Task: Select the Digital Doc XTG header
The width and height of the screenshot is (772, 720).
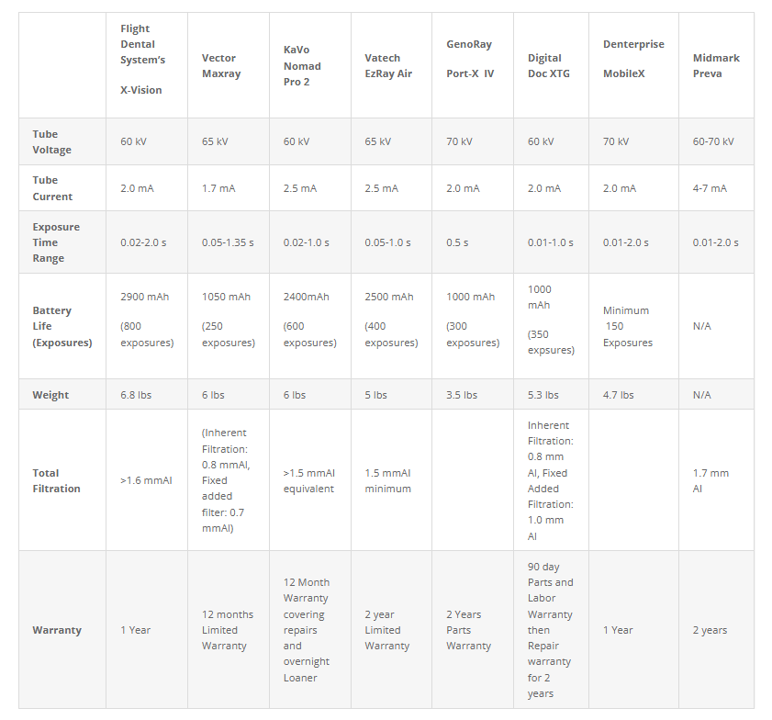Action: click(x=551, y=65)
